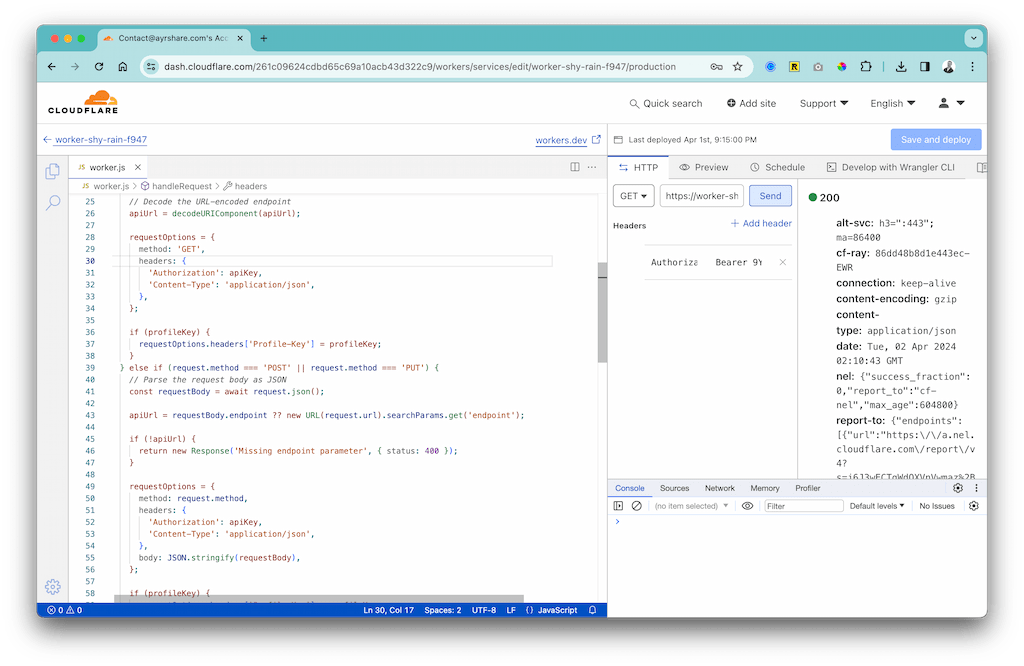Image resolution: width=1024 pixels, height=666 pixels.
Task: Select the Console DevTools tab
Action: (x=630, y=488)
